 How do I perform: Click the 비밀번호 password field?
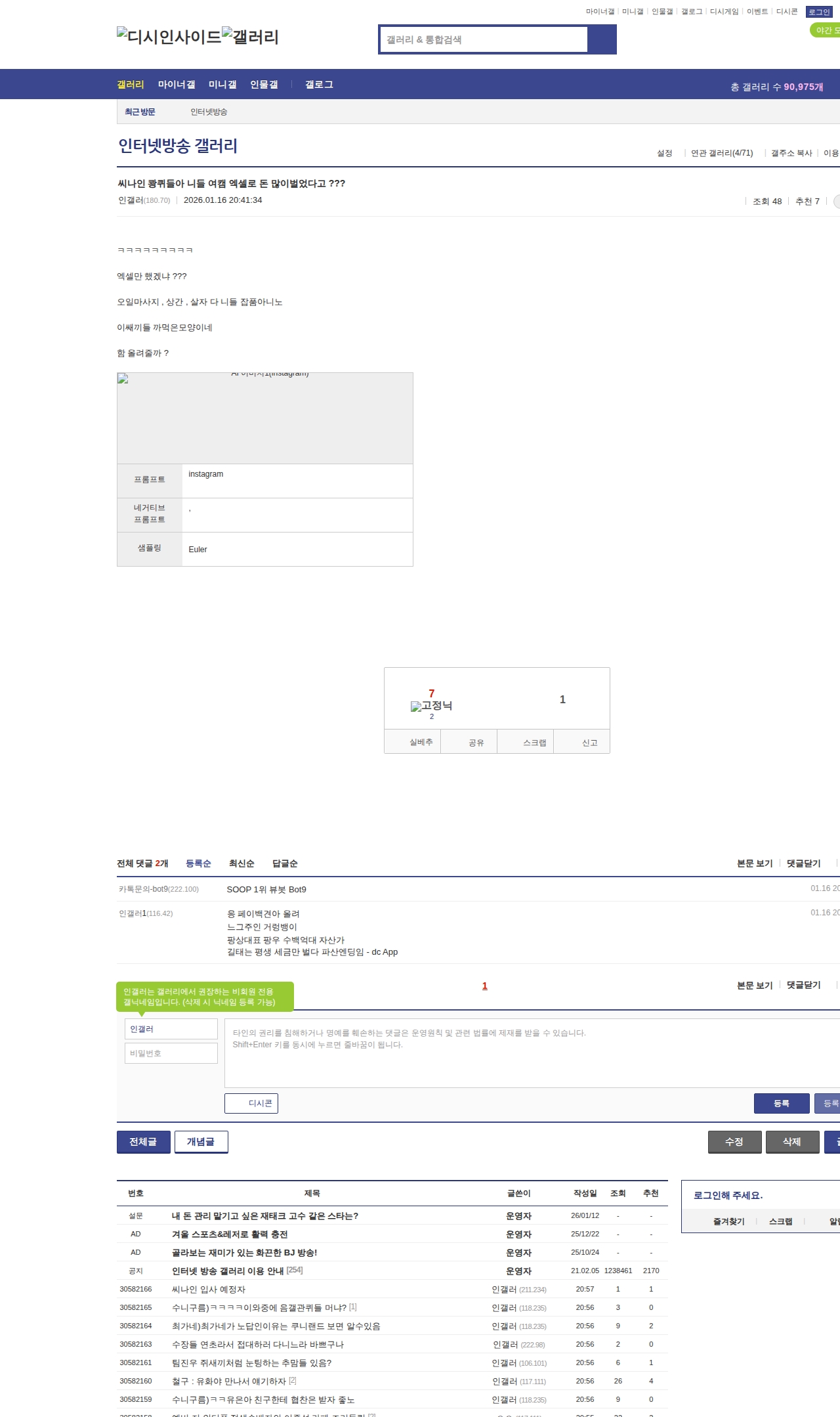tap(171, 1053)
